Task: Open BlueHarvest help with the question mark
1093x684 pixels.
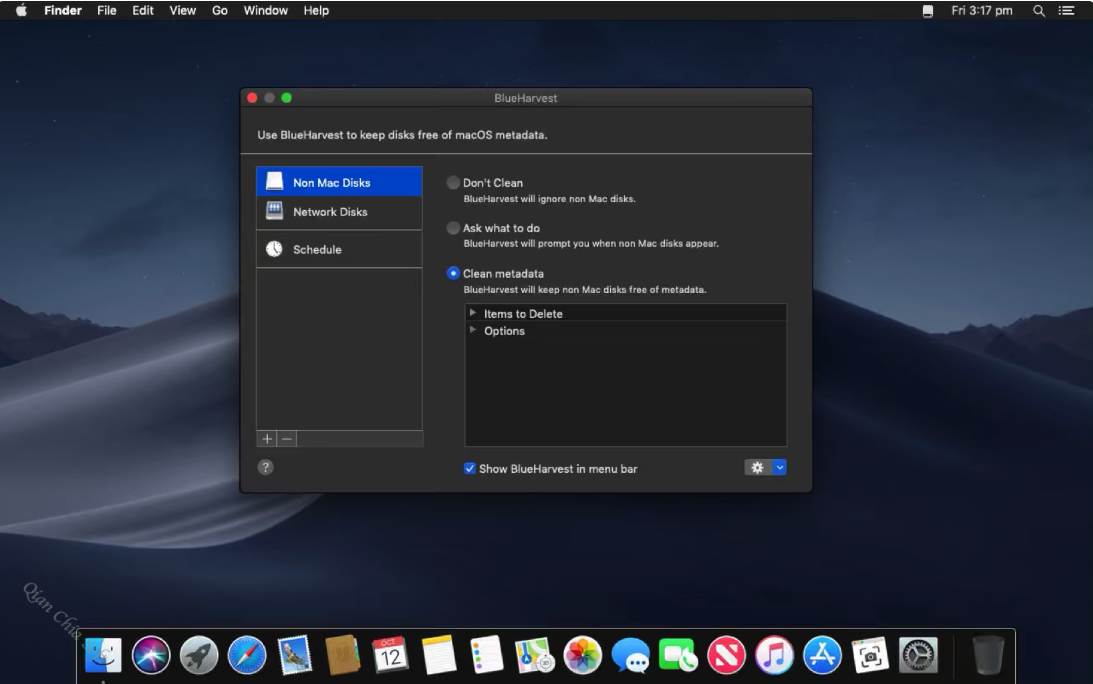Action: coord(266,467)
